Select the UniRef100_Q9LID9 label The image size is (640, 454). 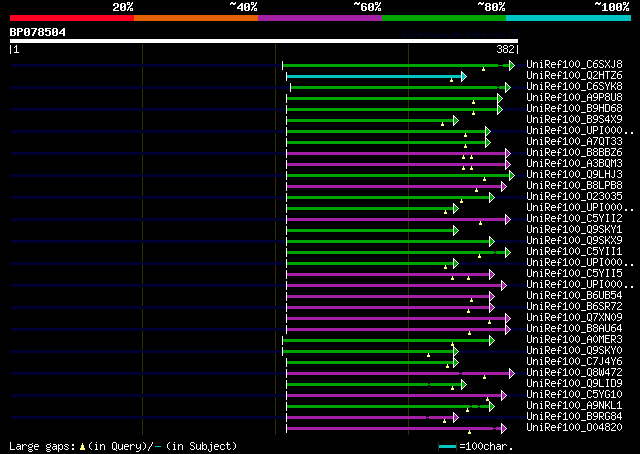point(574,384)
